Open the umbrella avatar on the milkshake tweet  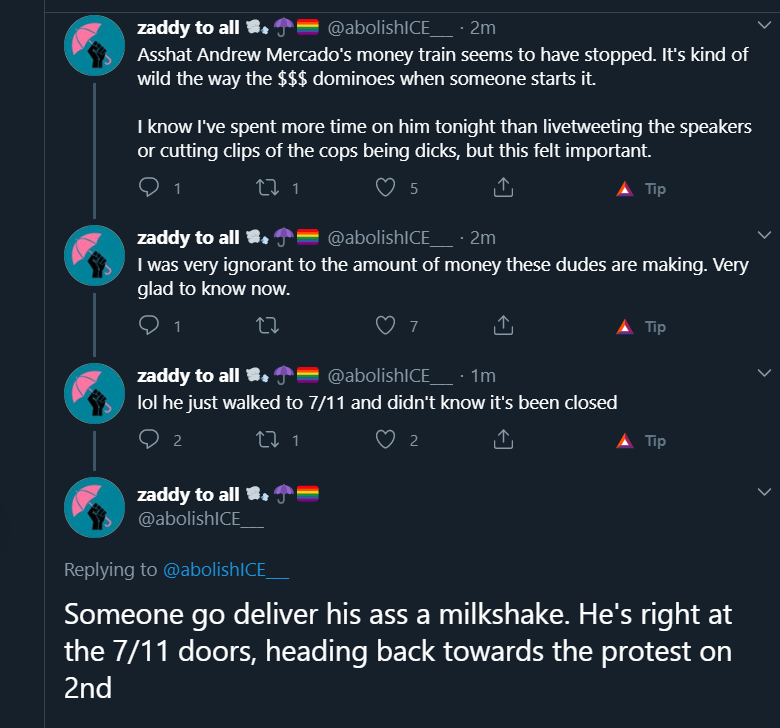point(95,507)
